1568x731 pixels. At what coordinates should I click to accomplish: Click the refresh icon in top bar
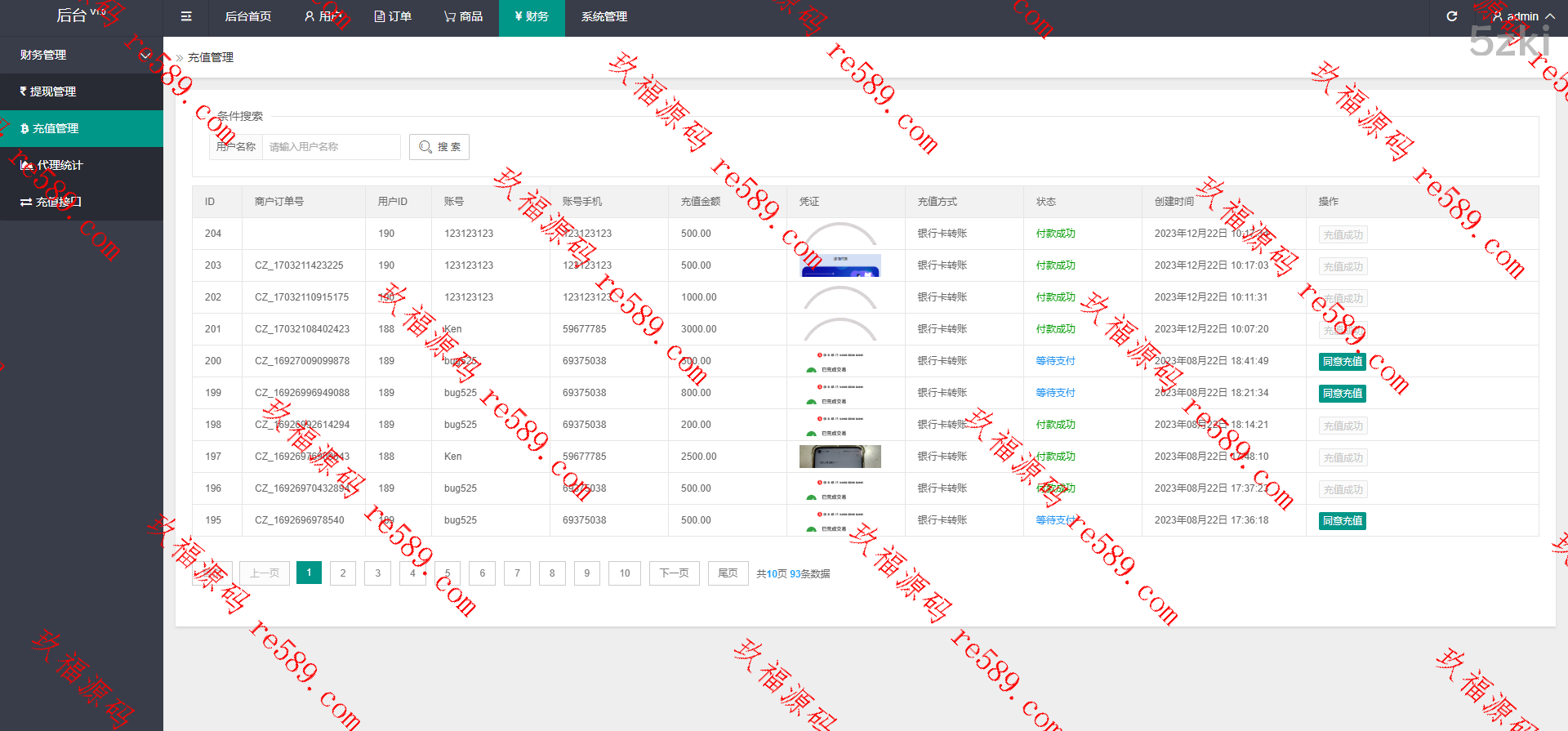(x=1451, y=16)
